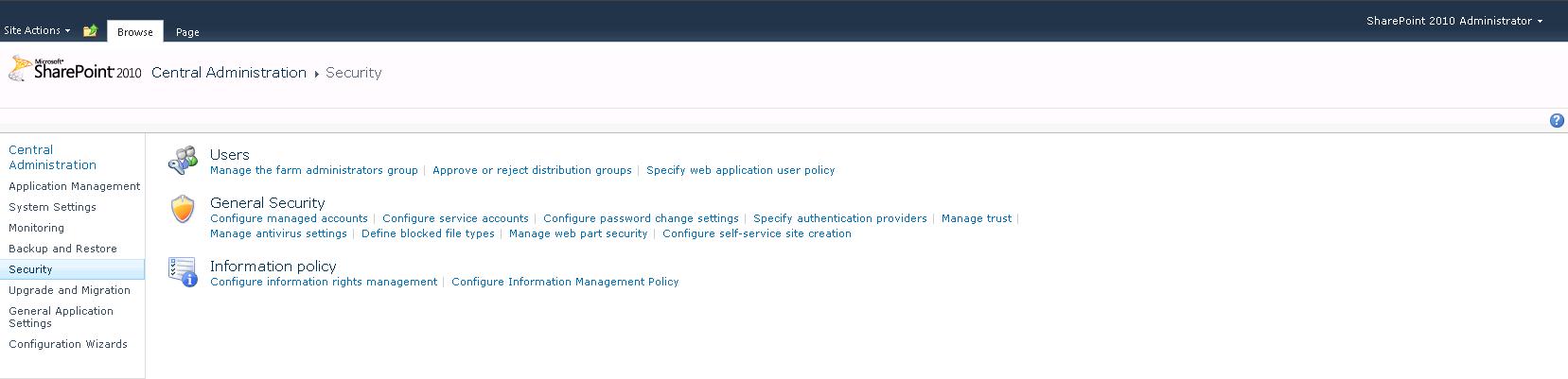Screen dimensions: 1568x379
Task: Click the General Security shield icon
Action: pyautogui.click(x=183, y=209)
